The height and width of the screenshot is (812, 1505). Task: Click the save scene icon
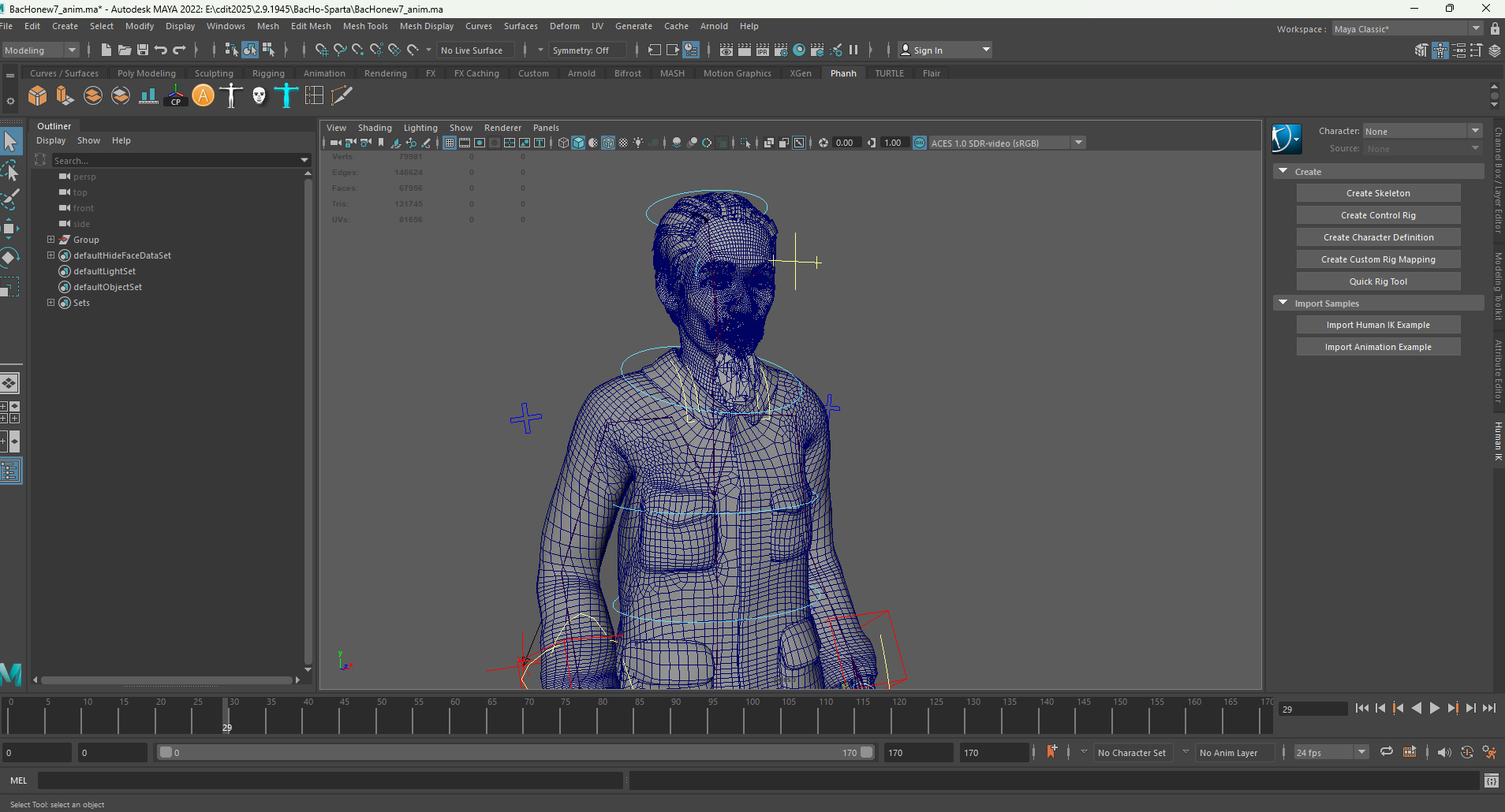(143, 50)
